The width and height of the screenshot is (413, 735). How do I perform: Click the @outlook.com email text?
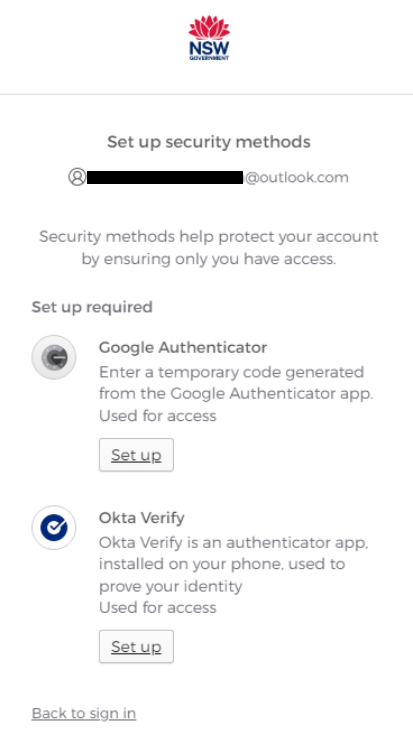(297, 177)
